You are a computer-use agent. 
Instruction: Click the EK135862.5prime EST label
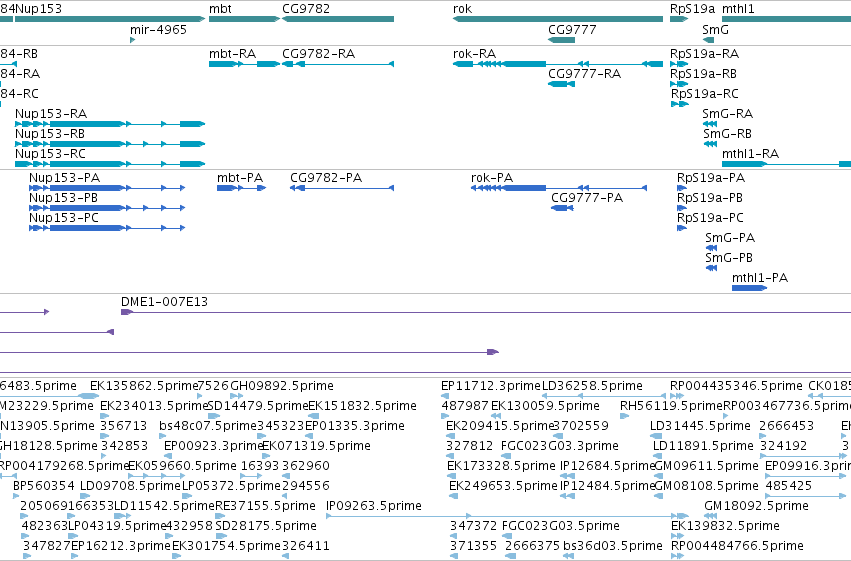coord(144,386)
